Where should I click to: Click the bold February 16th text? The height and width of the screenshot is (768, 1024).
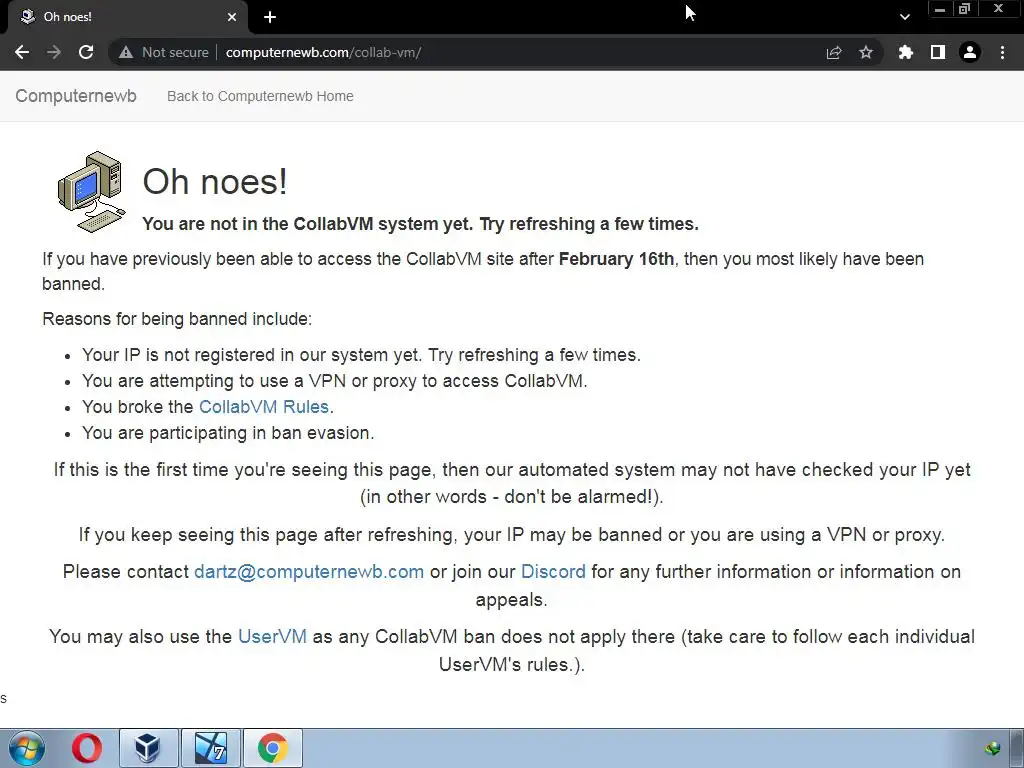coord(616,259)
